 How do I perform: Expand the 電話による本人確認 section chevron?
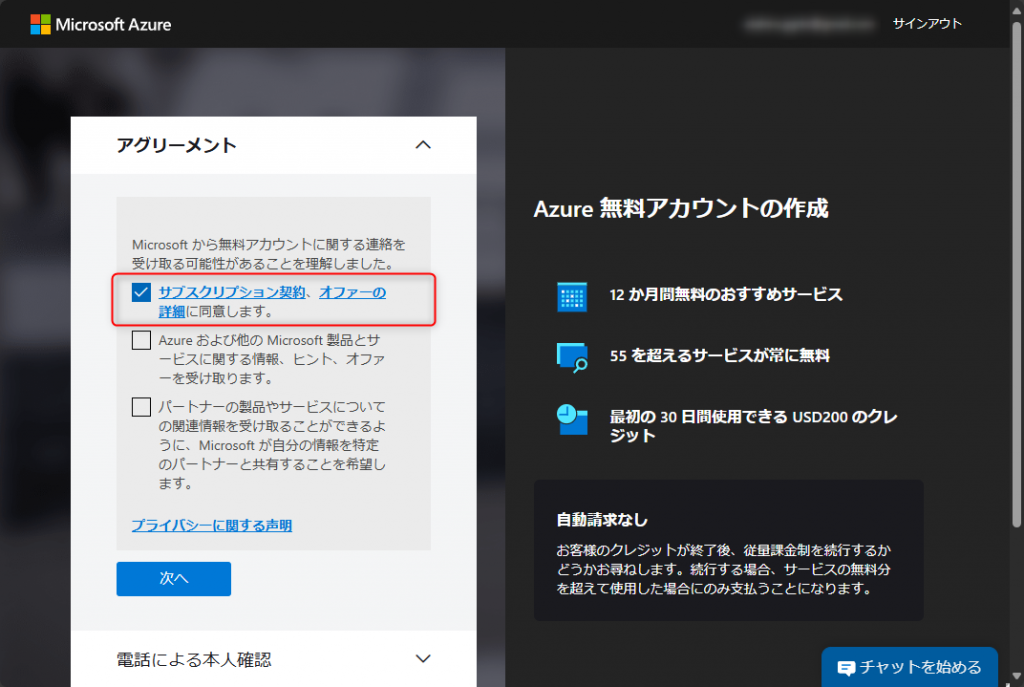(423, 658)
